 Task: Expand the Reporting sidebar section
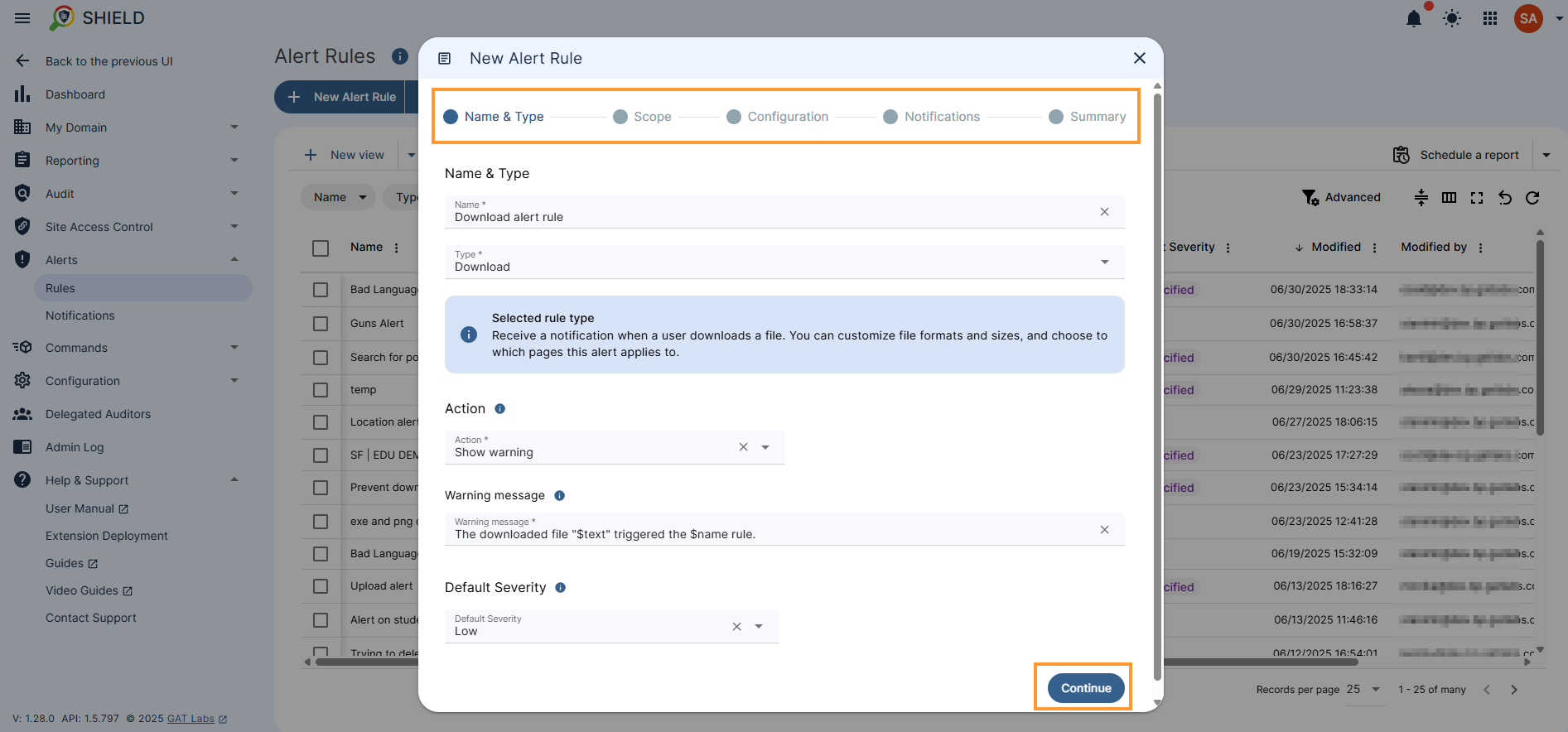tap(234, 161)
